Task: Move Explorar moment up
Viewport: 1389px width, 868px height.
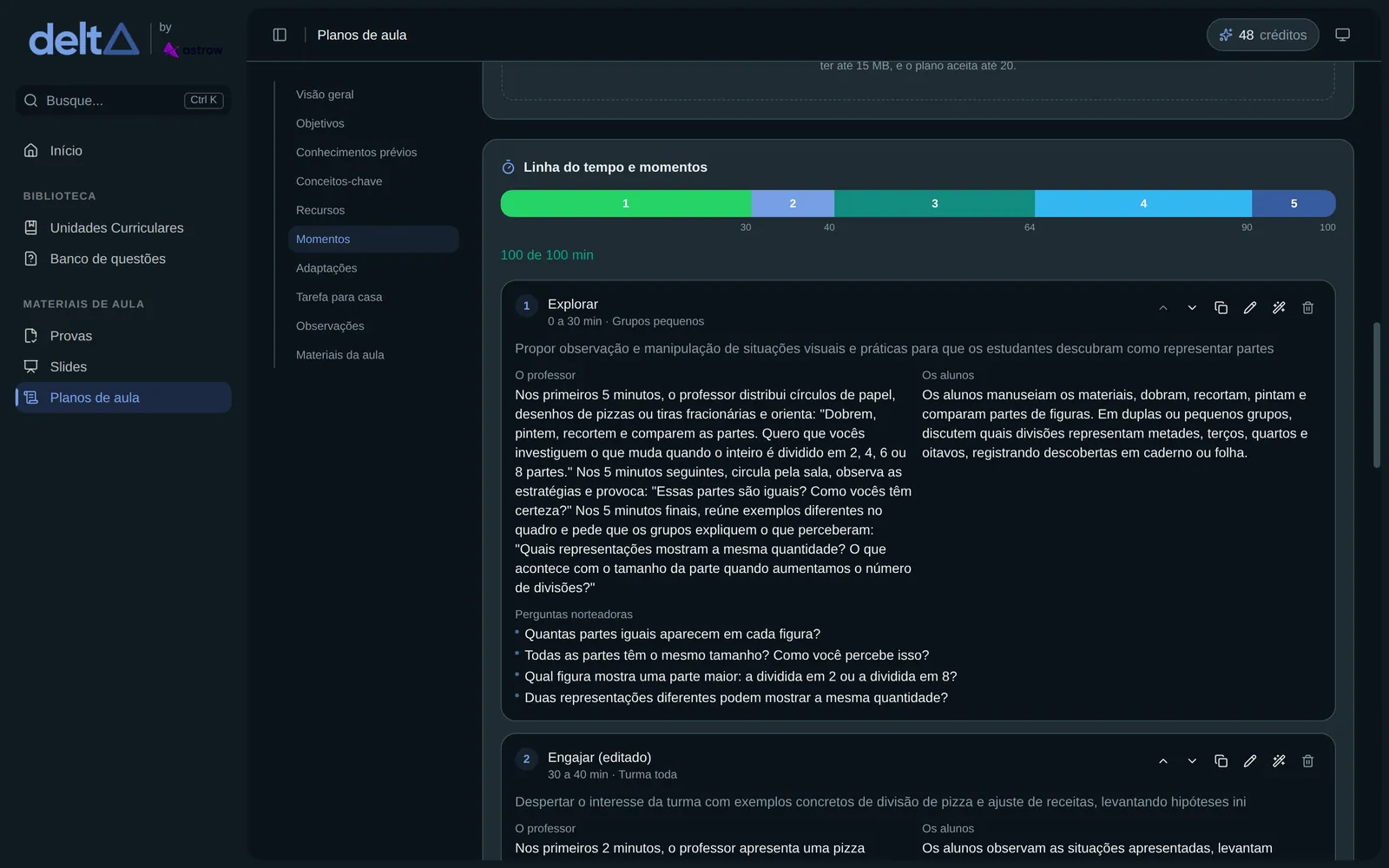Action: (1163, 308)
